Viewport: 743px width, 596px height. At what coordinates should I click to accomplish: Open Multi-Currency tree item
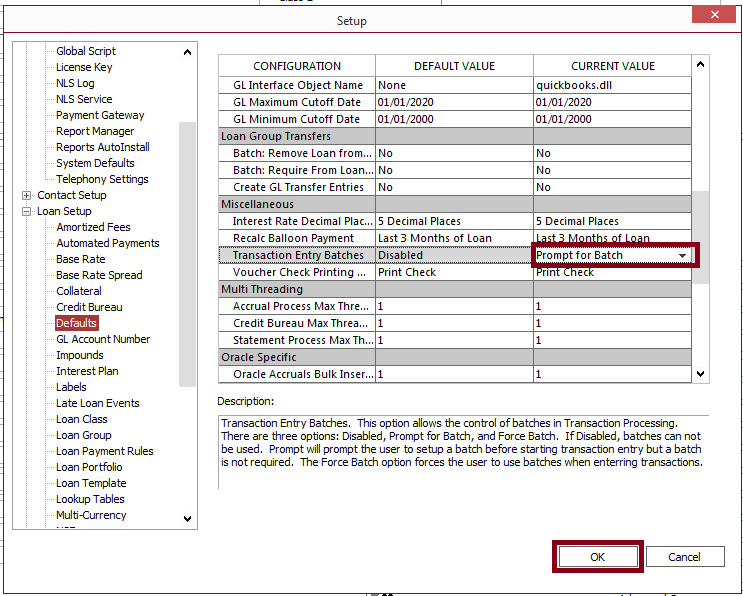tap(91, 515)
